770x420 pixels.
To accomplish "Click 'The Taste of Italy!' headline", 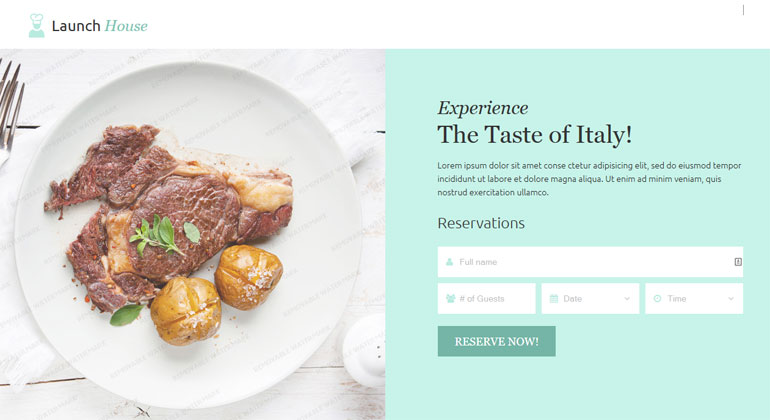I will [x=534, y=136].
